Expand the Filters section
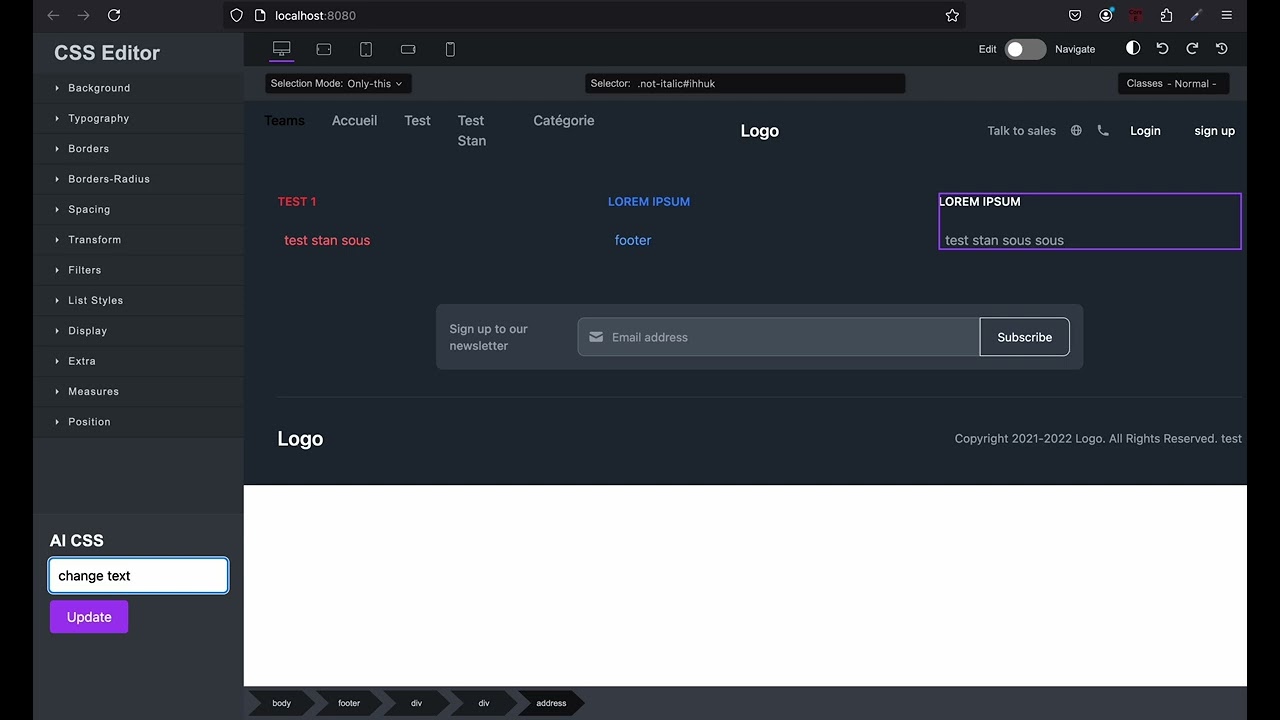The height and width of the screenshot is (720, 1280). click(138, 270)
